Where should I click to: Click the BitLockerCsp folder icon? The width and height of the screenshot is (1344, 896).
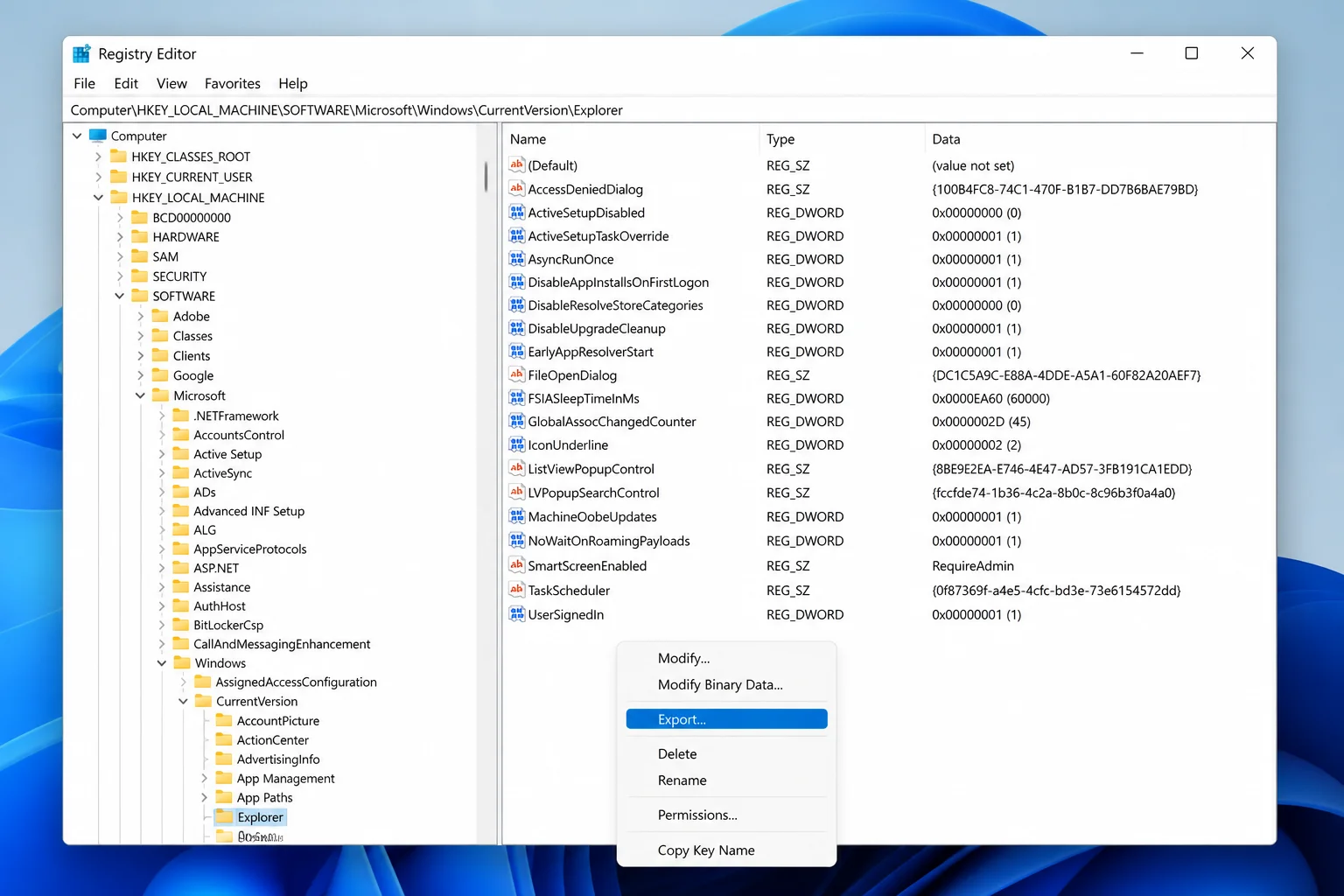coord(181,625)
